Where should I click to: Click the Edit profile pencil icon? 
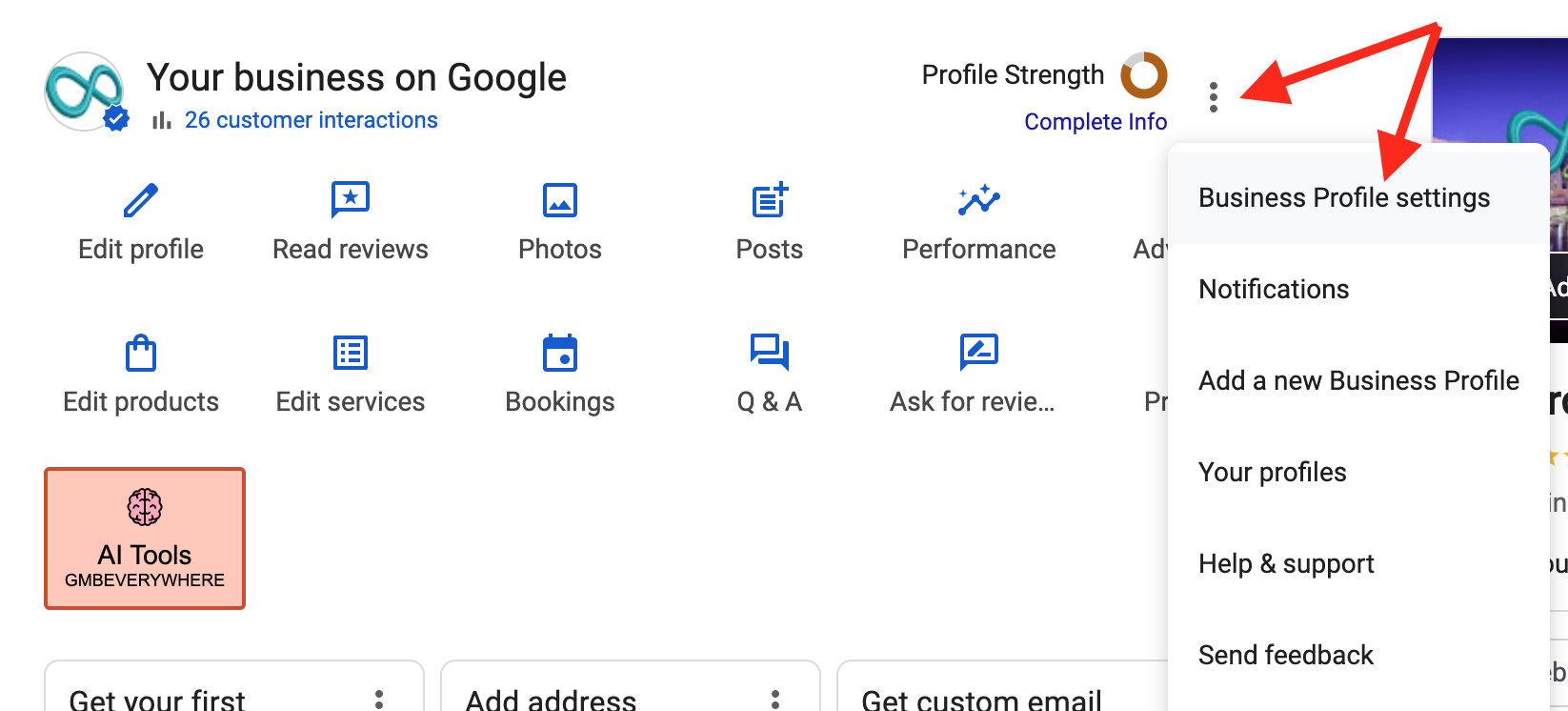[x=141, y=201]
